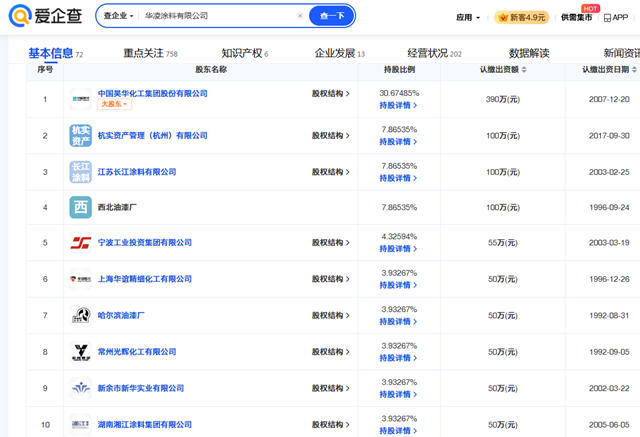
Task: Sort by 认缴出资日期 column arrows
Action: click(634, 70)
